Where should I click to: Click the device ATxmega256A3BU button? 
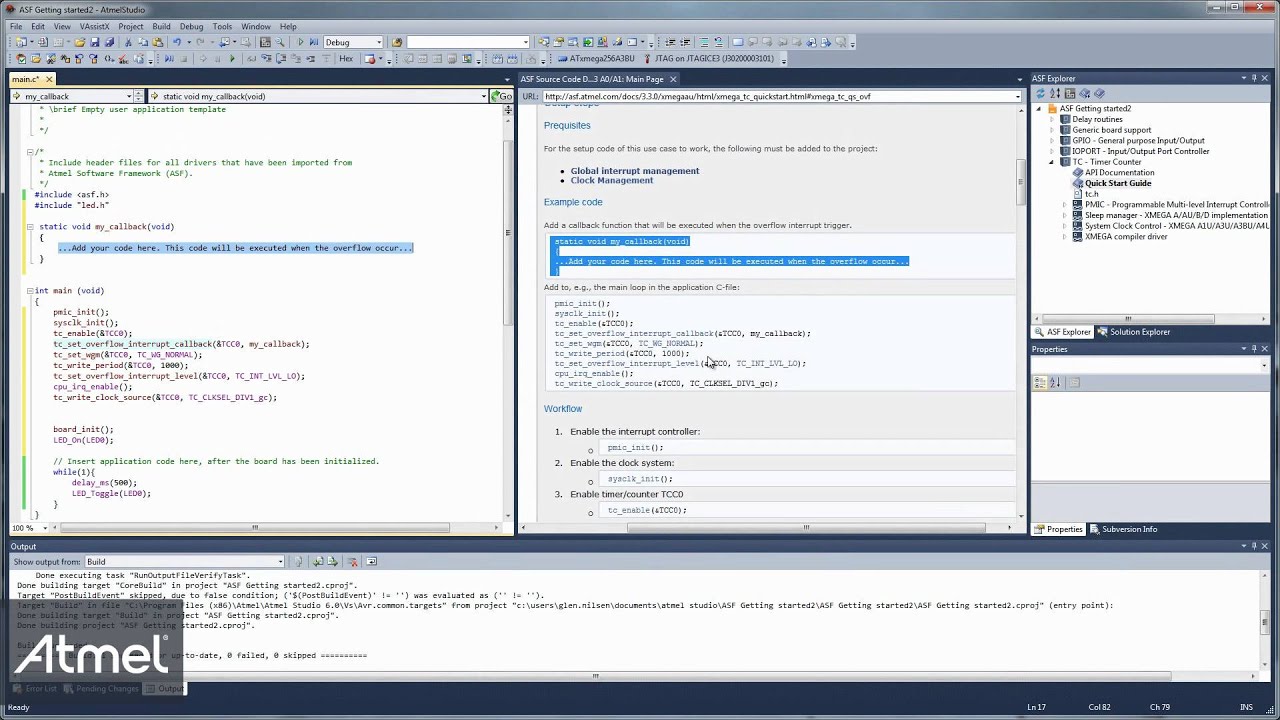[x=596, y=58]
